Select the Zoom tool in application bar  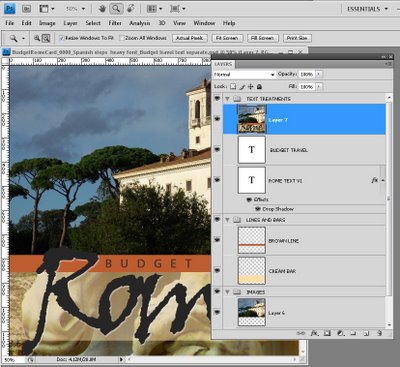116,9
